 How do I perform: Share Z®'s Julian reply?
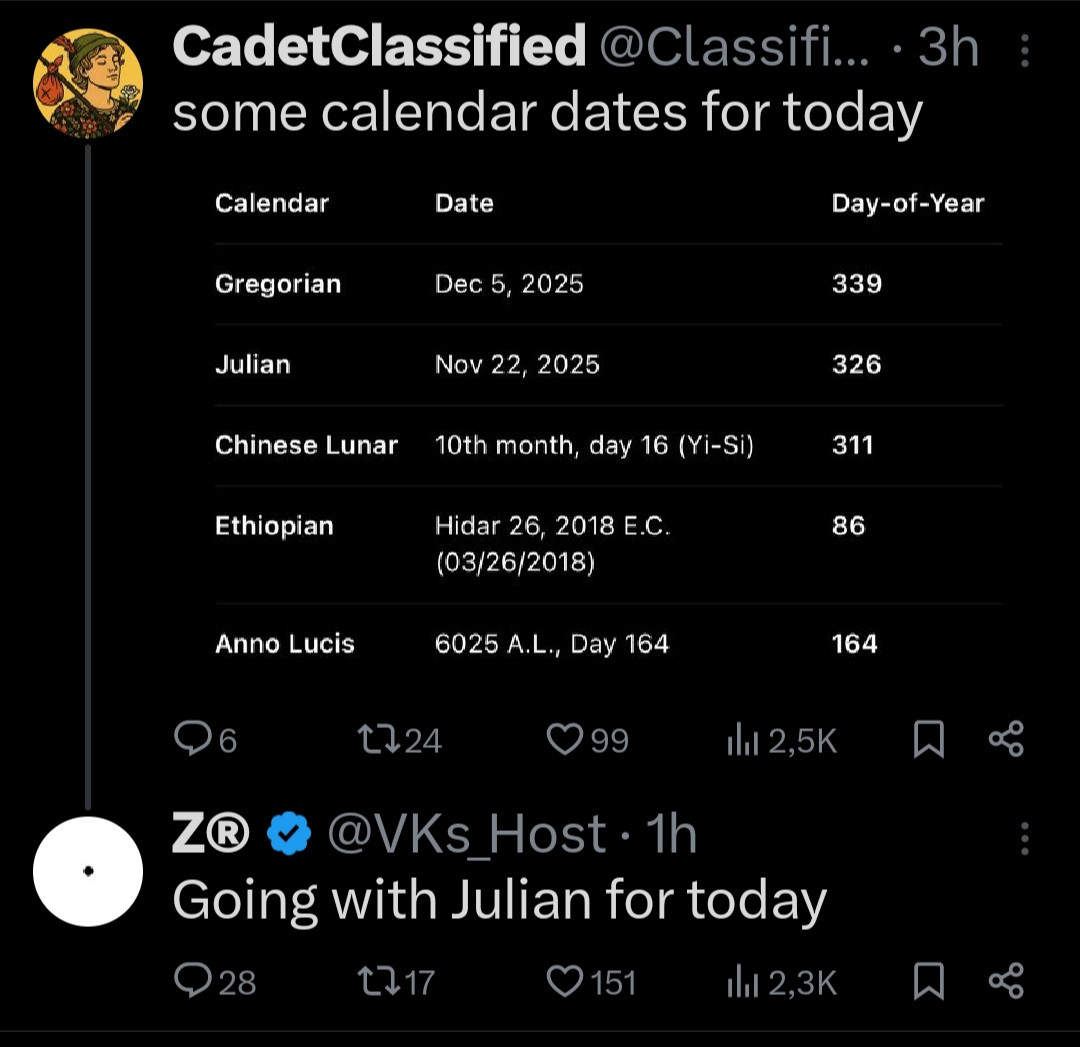click(x=1006, y=981)
